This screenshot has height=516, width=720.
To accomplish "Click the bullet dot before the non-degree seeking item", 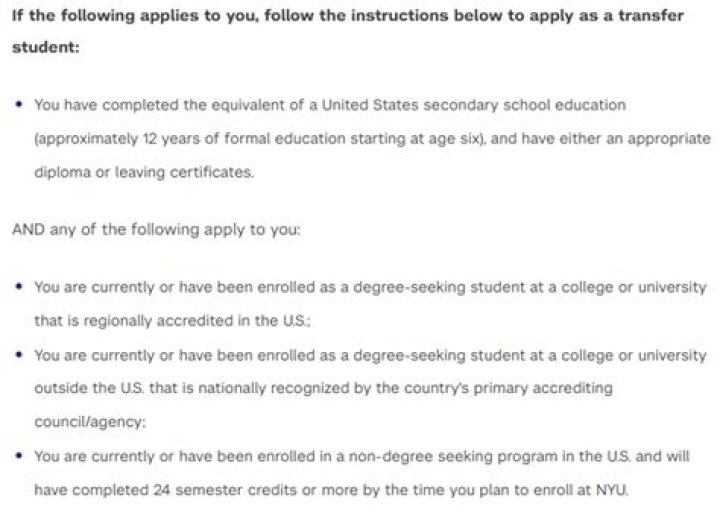I will pyautogui.click(x=19, y=456).
